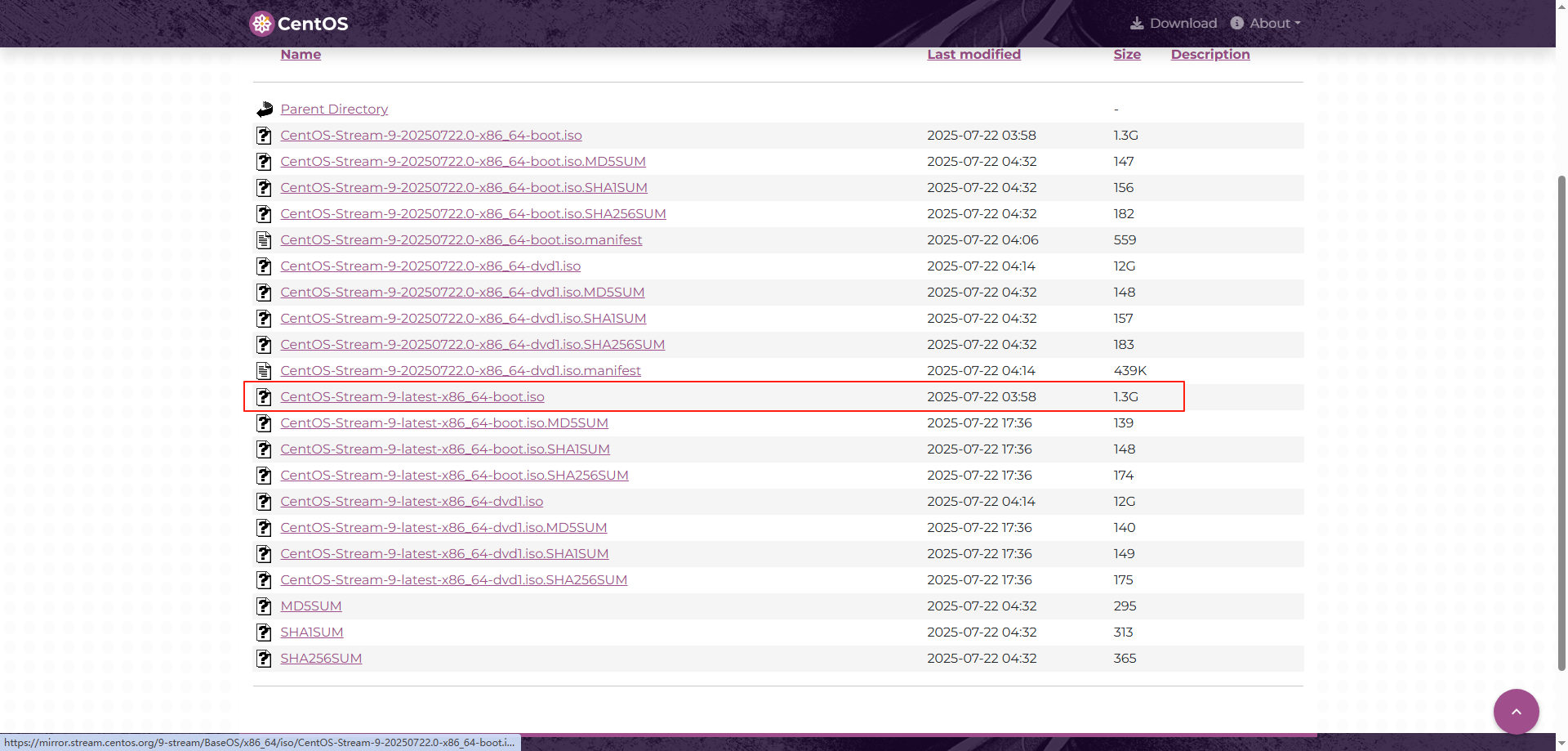Download CentOS-Stream-9-latest-x86_64-boot.iso

click(x=412, y=396)
